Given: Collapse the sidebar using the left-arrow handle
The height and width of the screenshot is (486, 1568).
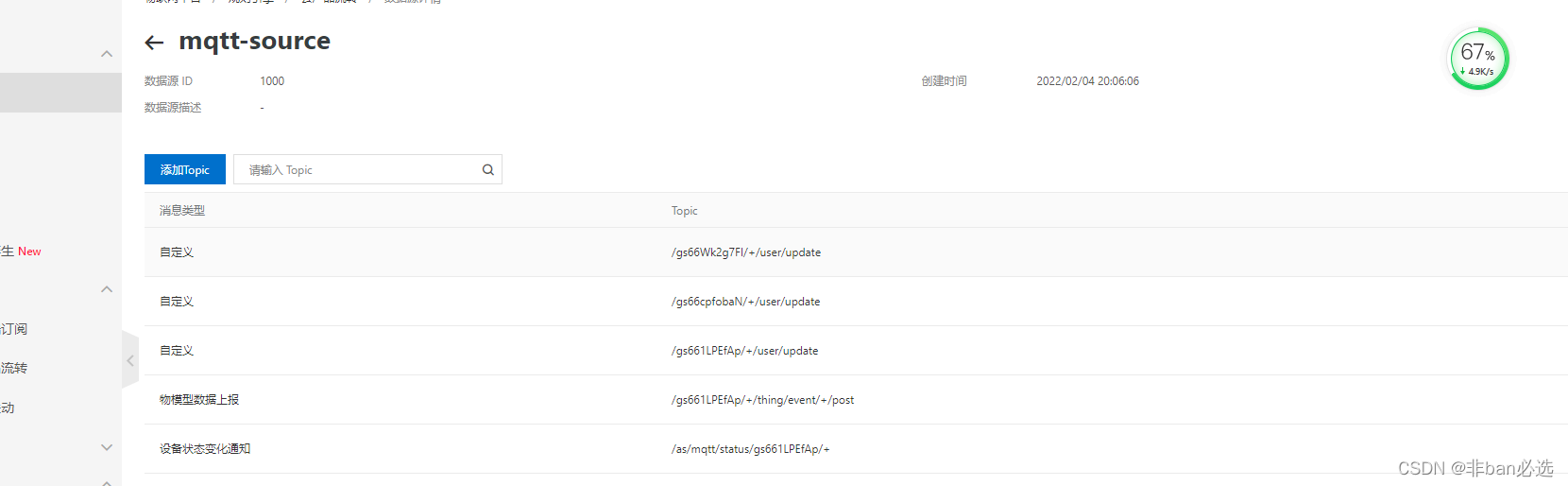Looking at the screenshot, I should (x=130, y=360).
